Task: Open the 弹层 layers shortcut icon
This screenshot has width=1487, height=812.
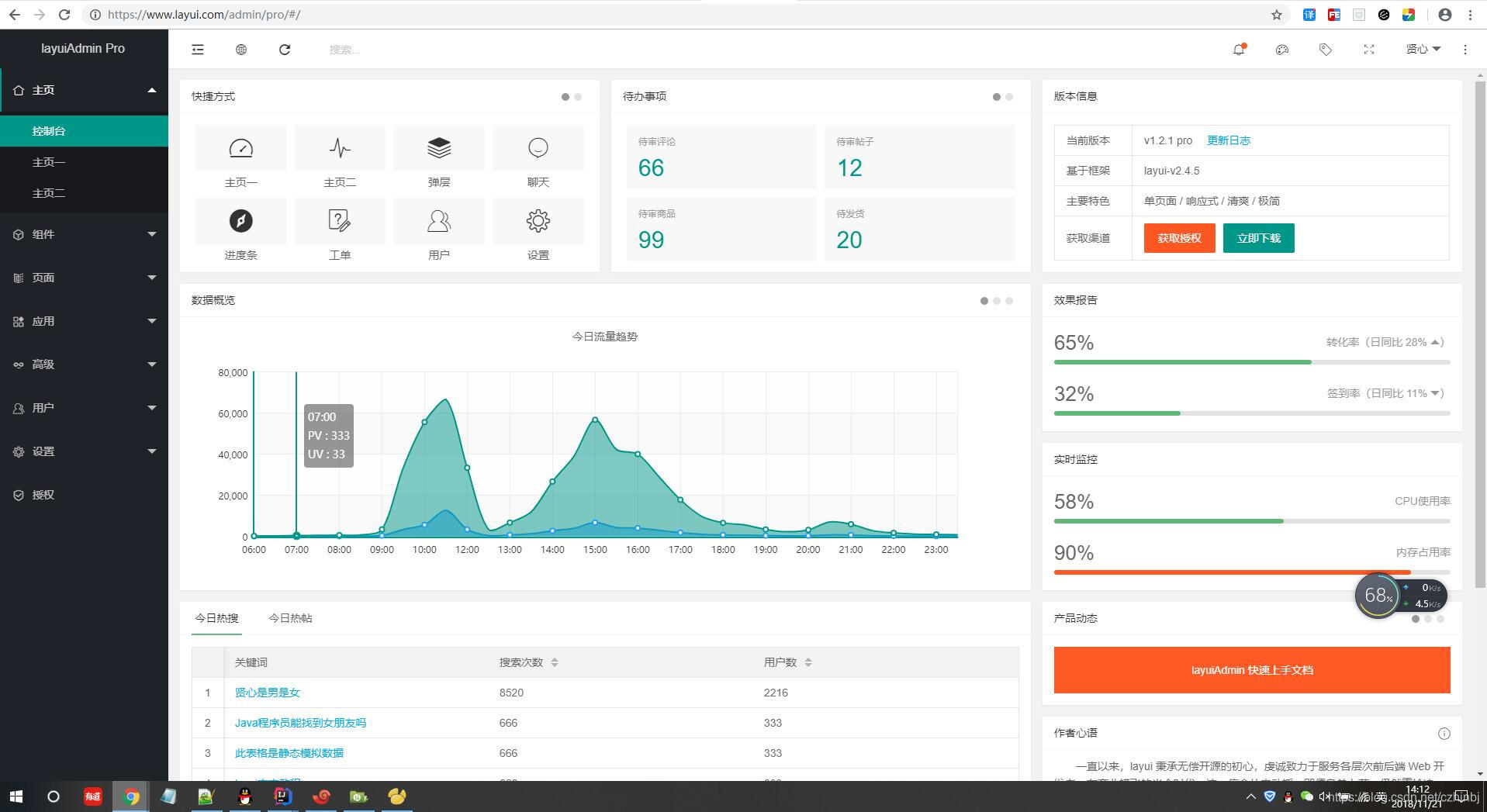Action: pyautogui.click(x=439, y=148)
